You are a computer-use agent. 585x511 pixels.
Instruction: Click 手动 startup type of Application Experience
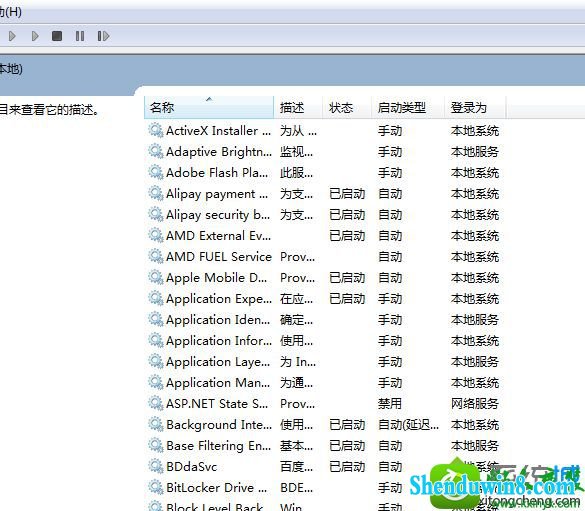coord(390,298)
